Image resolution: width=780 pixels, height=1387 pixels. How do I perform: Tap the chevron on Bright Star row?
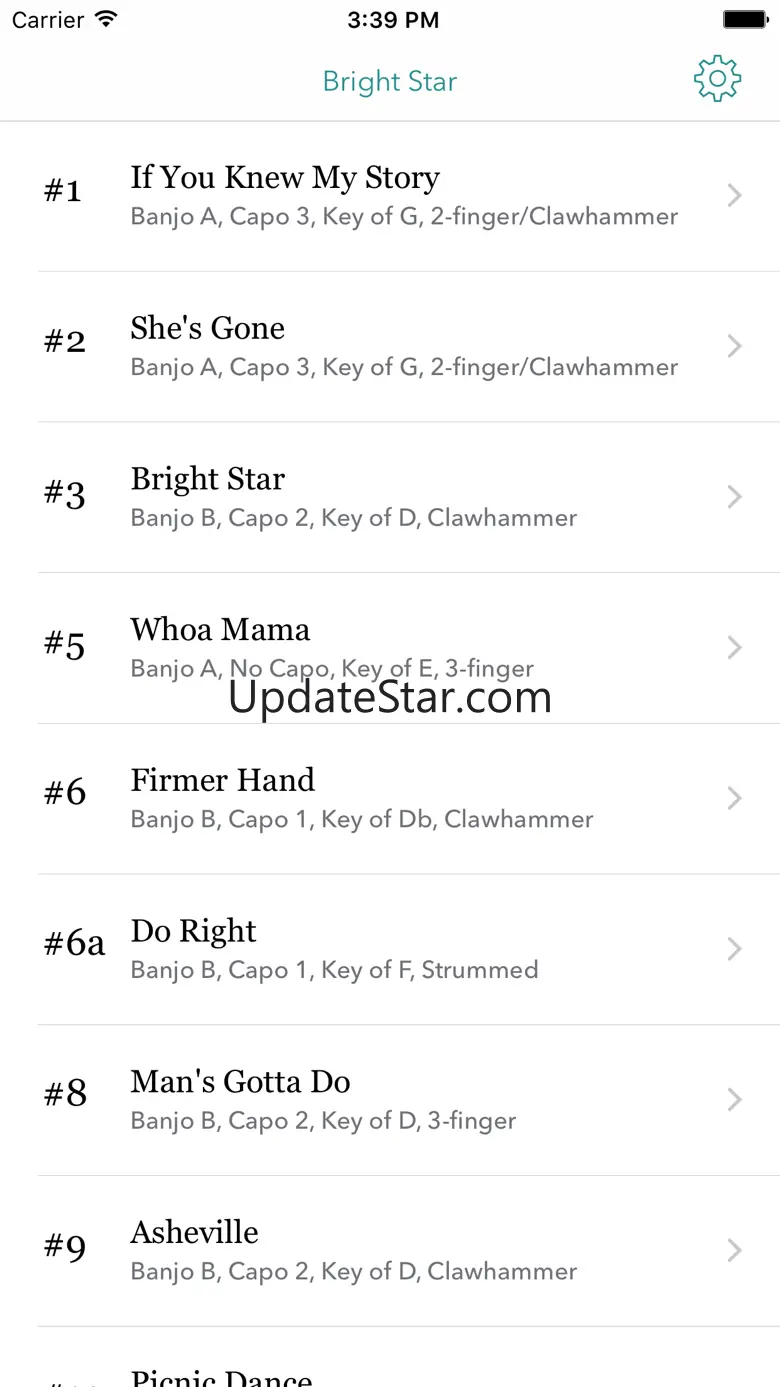click(x=735, y=497)
